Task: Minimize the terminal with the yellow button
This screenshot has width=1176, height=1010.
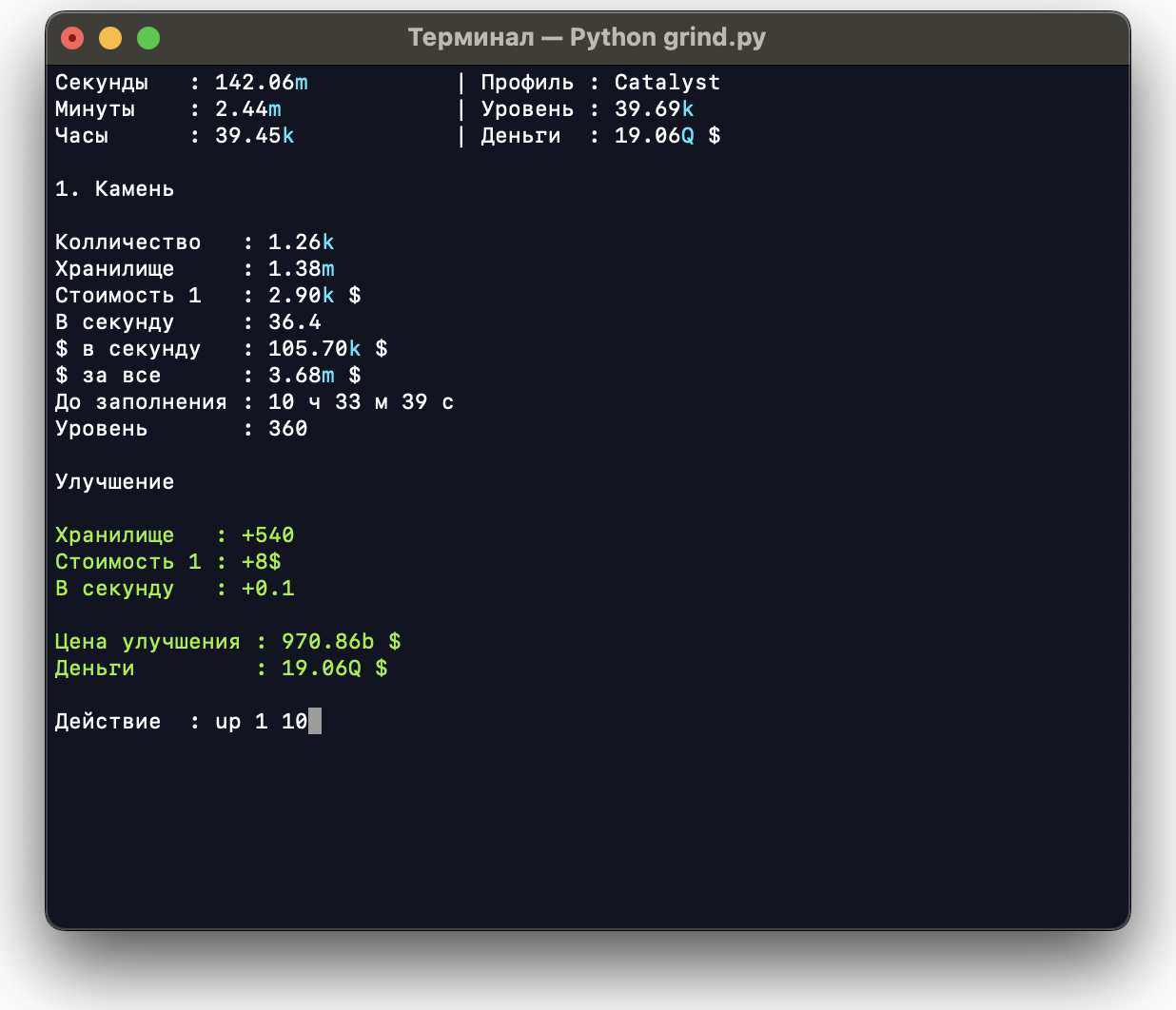Action: point(110,38)
